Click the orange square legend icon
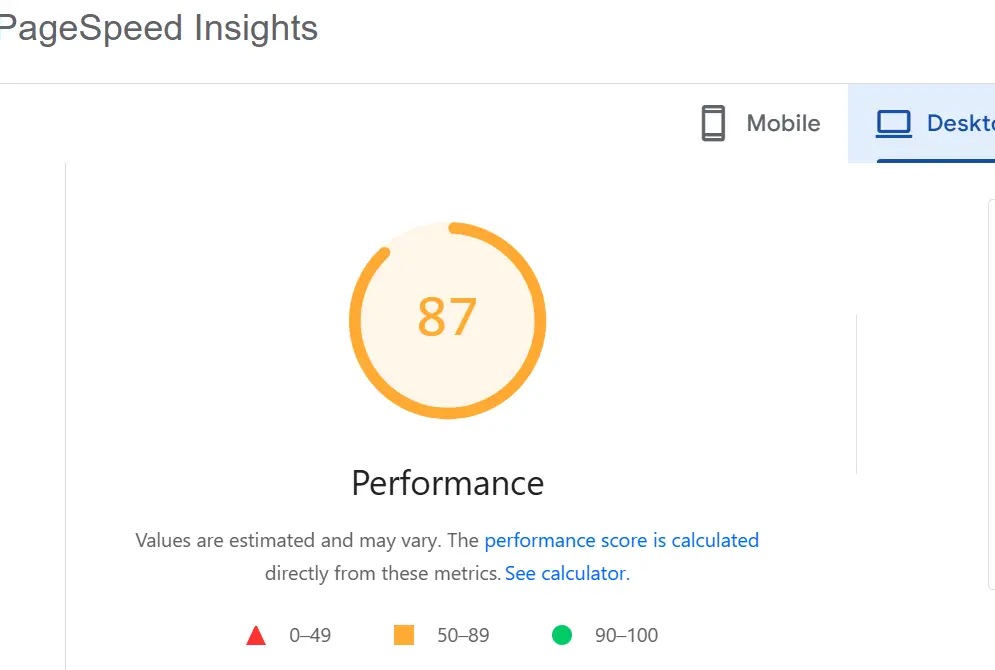 click(404, 634)
